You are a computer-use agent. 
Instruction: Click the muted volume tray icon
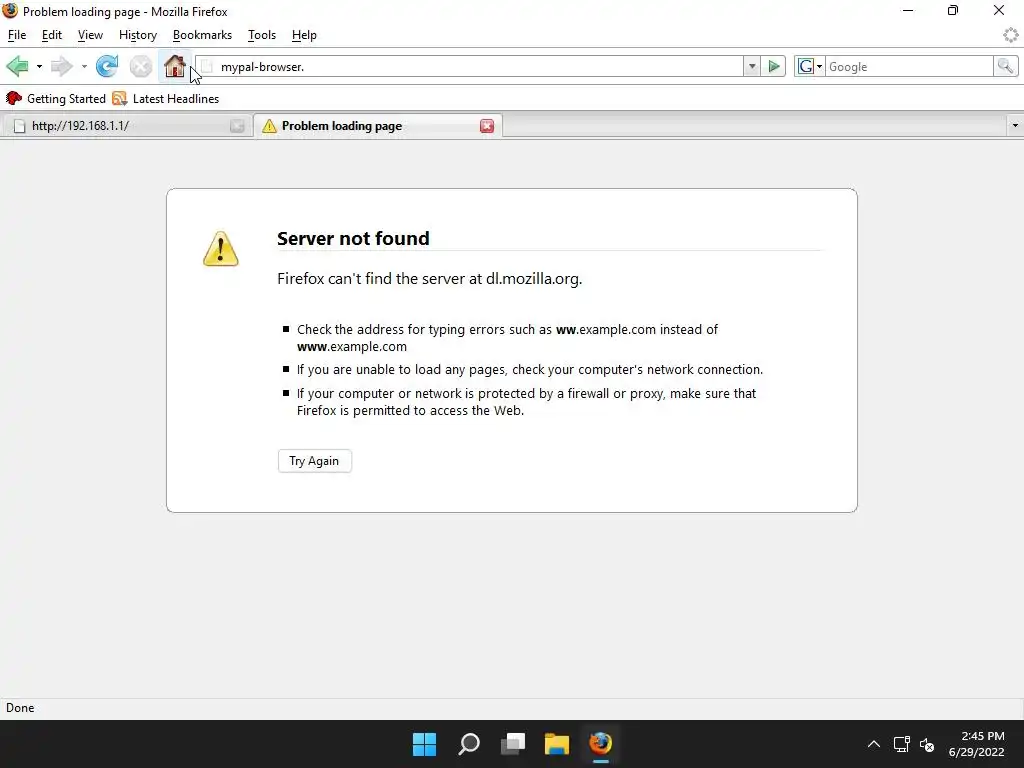927,744
